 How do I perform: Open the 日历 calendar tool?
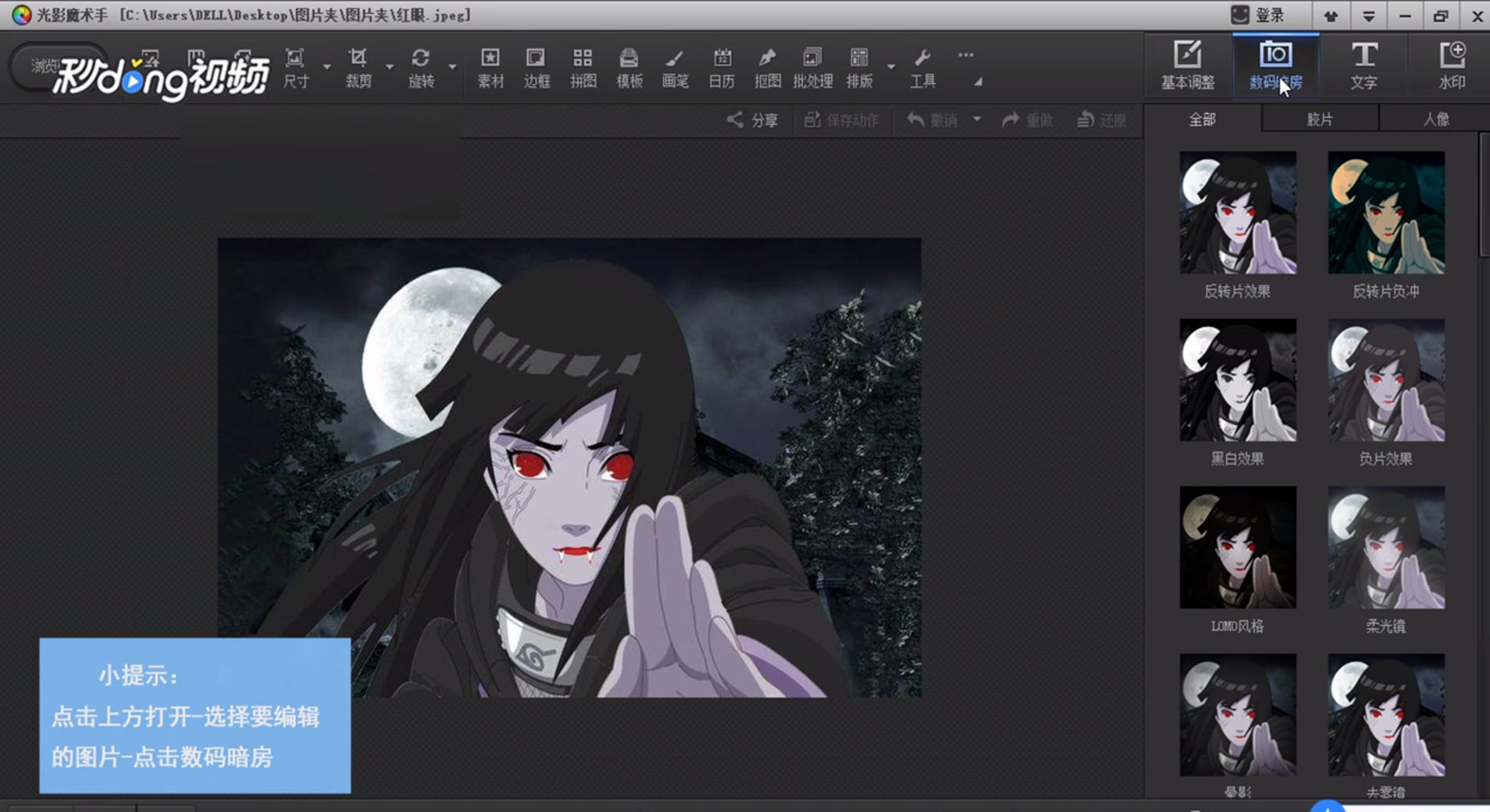tap(722, 68)
